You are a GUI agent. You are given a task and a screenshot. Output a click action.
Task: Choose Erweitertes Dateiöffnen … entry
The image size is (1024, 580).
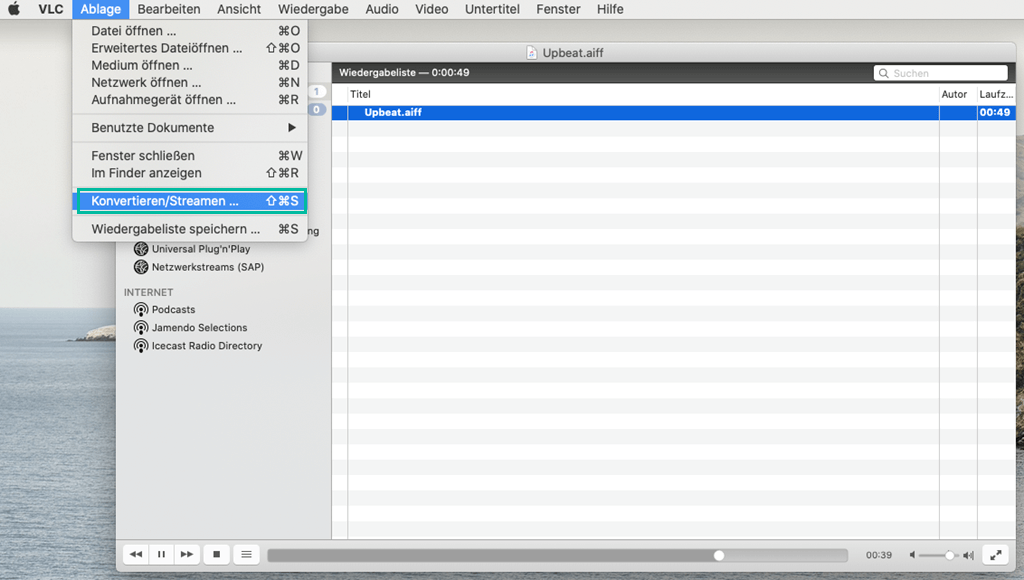click(190, 48)
